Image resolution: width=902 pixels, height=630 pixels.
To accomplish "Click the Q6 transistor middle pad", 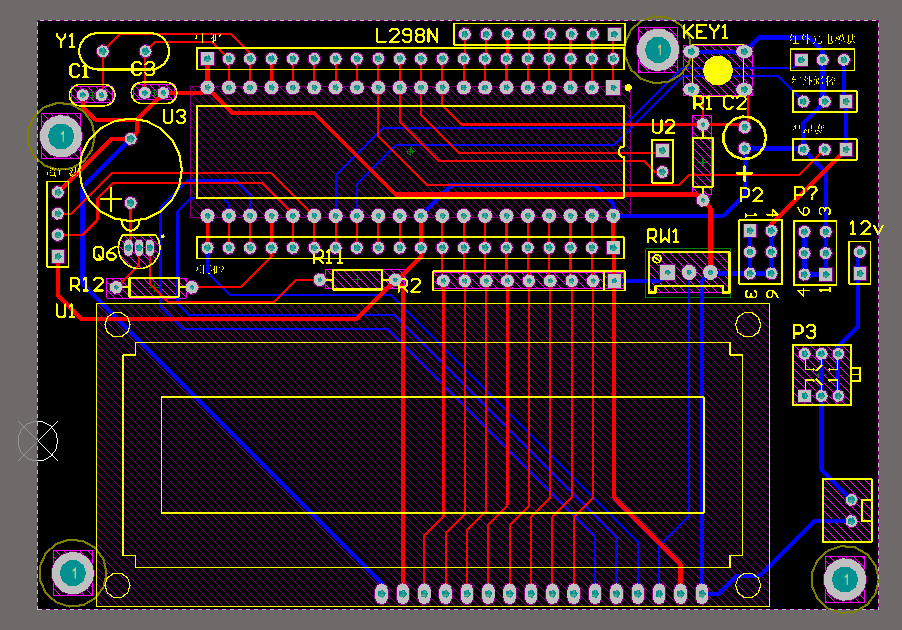I will (x=139, y=249).
